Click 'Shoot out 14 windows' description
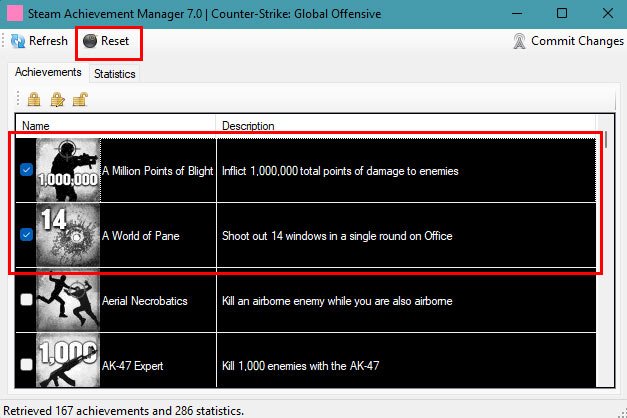 point(337,236)
